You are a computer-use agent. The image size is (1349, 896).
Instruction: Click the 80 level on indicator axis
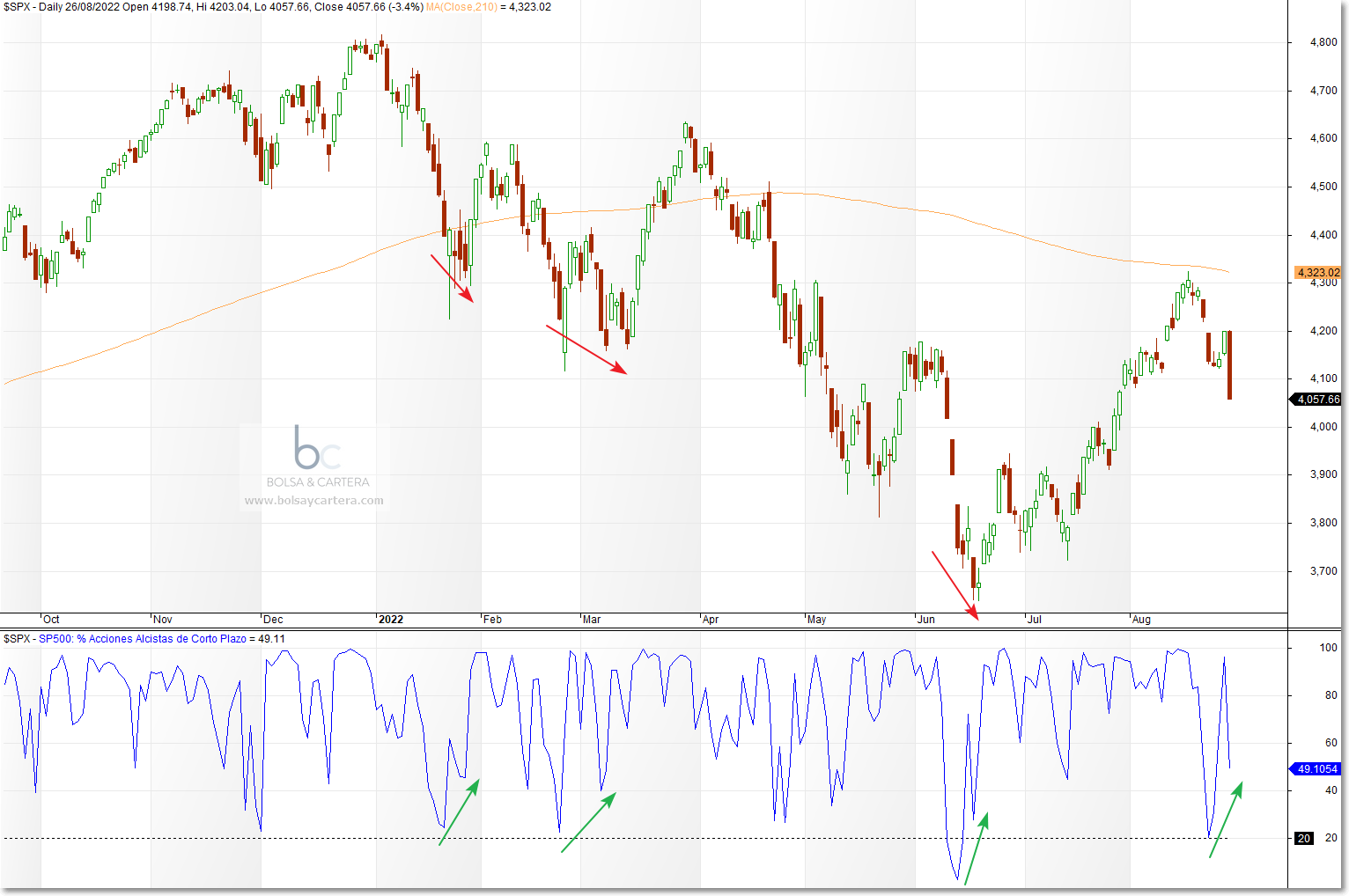coord(1331,695)
